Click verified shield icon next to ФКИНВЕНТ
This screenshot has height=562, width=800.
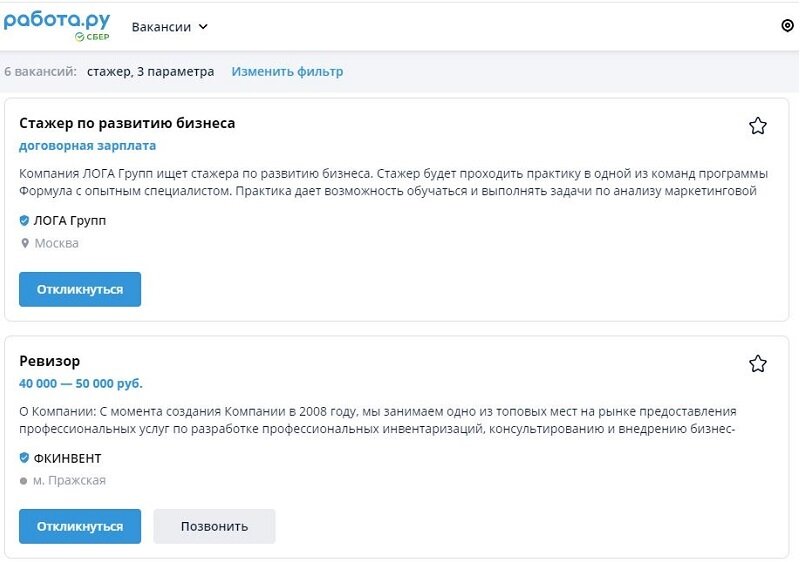[x=25, y=458]
